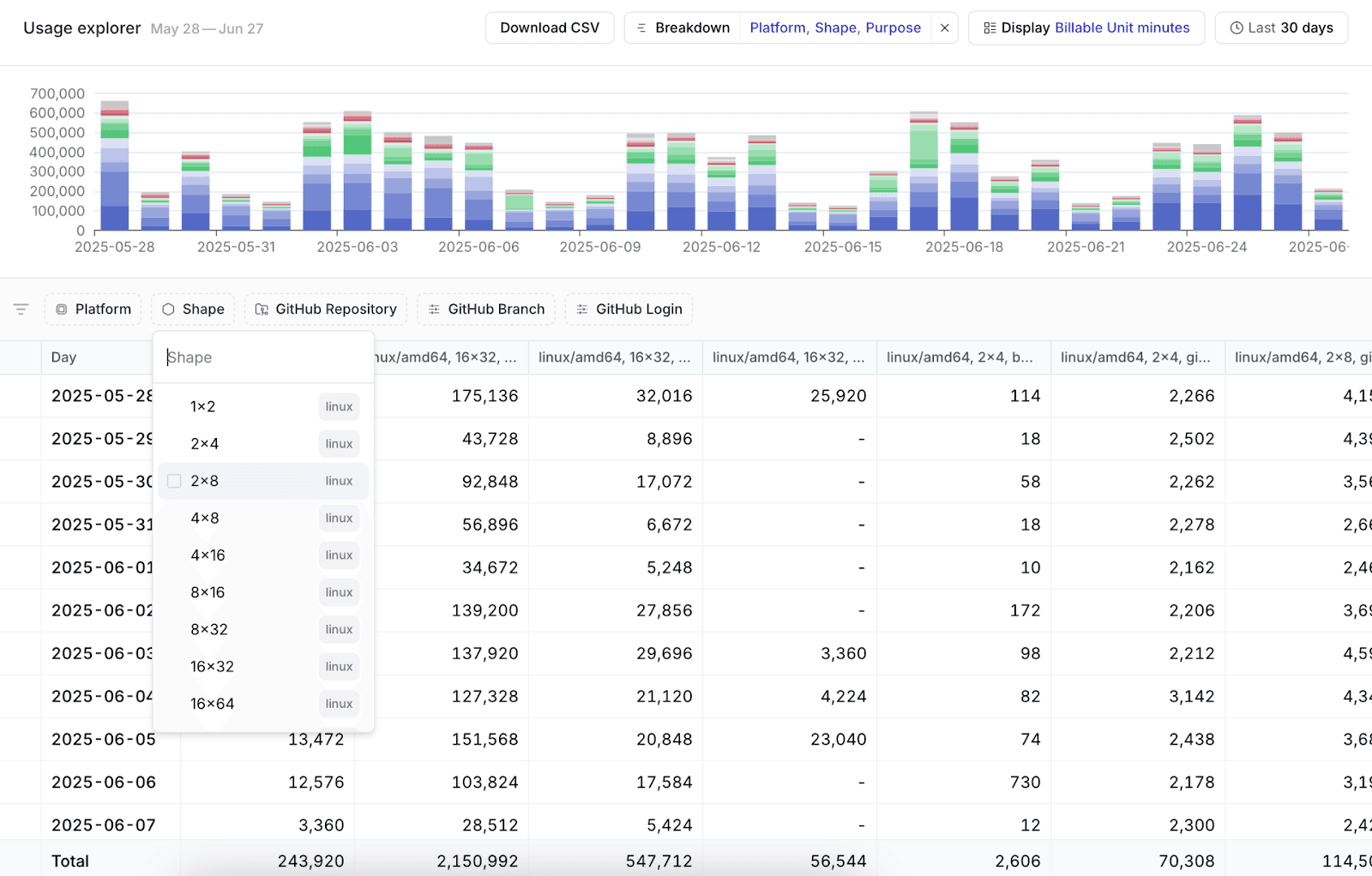
Task: Click the Shape search input field
Action: point(257,357)
